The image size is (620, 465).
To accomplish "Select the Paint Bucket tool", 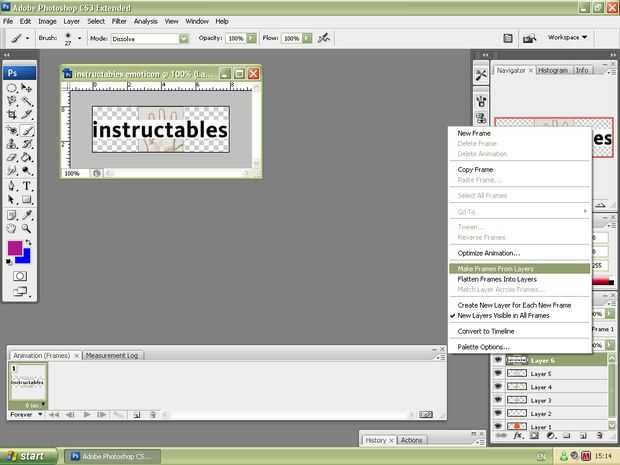I will pos(27,157).
